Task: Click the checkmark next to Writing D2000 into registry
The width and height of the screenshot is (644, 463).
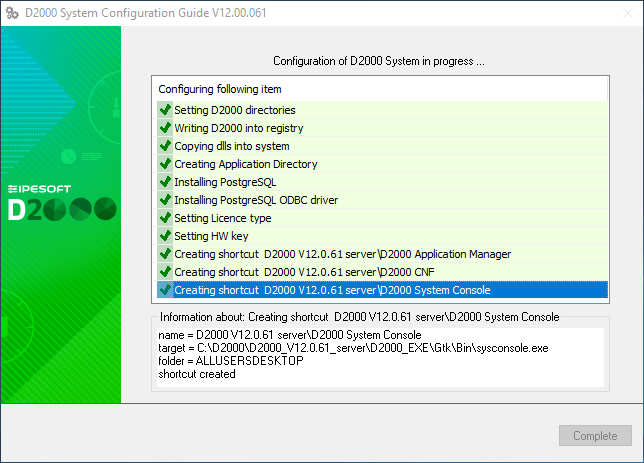Action: point(165,128)
